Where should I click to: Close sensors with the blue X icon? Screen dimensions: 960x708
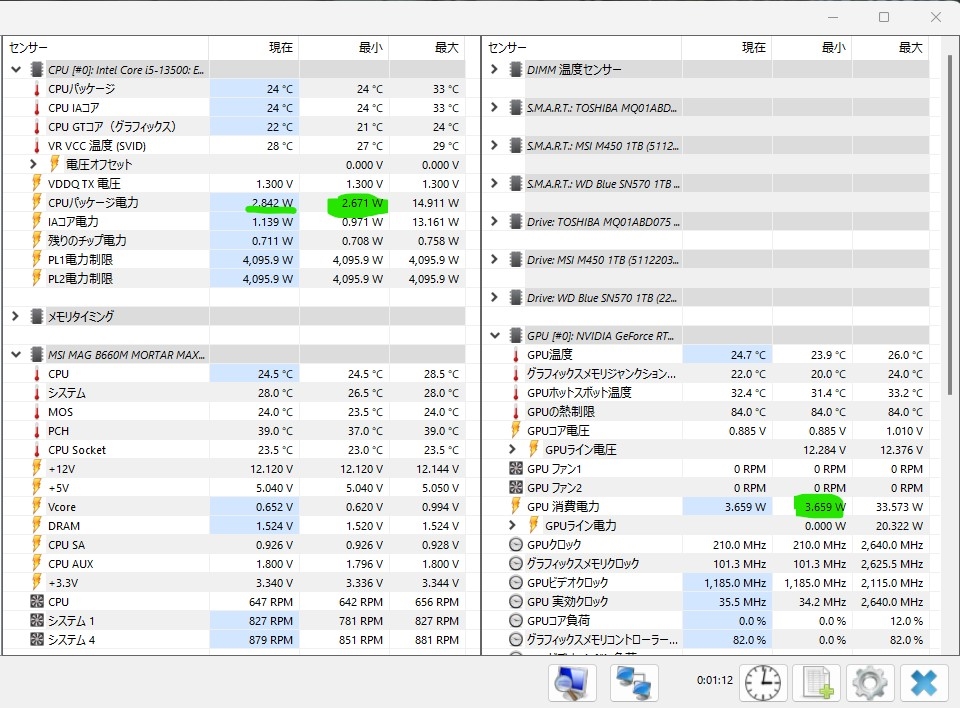tap(924, 682)
